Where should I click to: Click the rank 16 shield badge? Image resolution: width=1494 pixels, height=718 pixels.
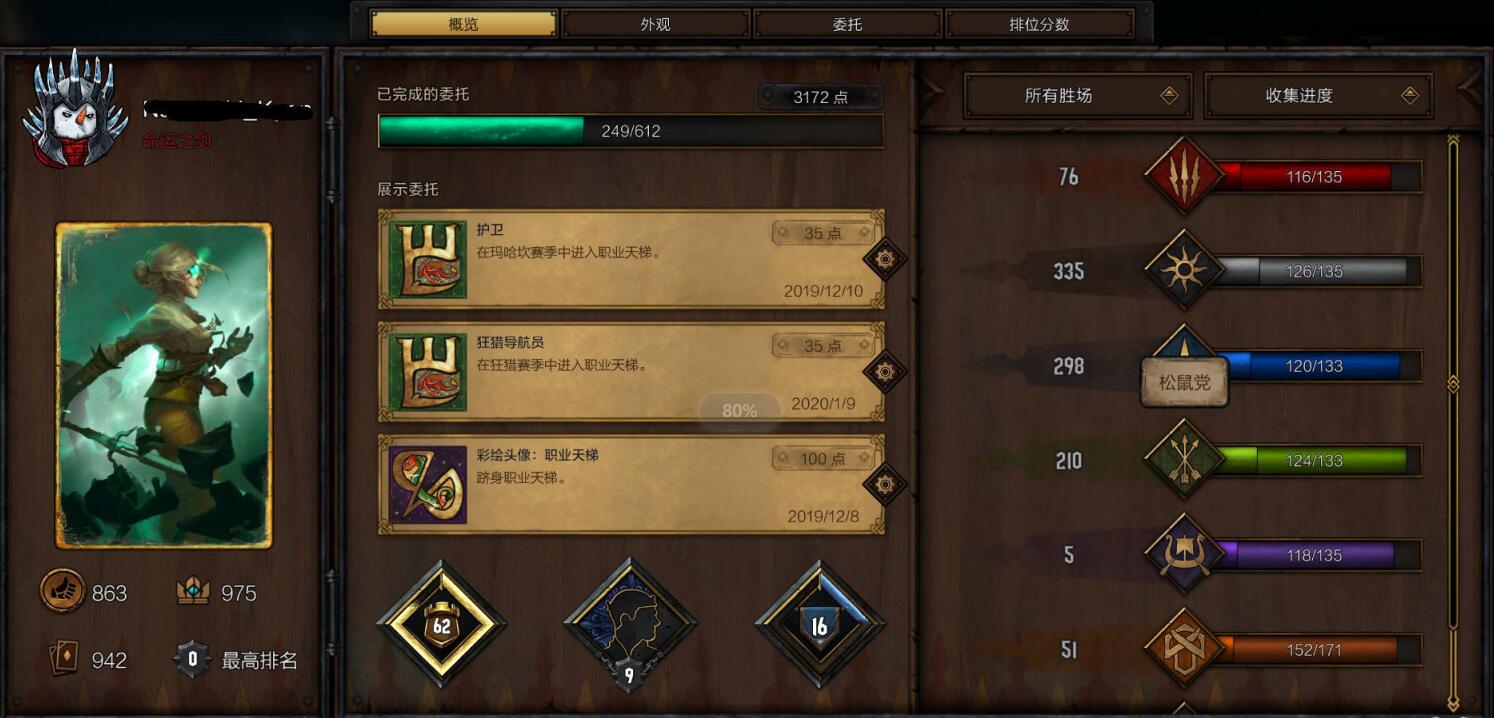(x=819, y=625)
